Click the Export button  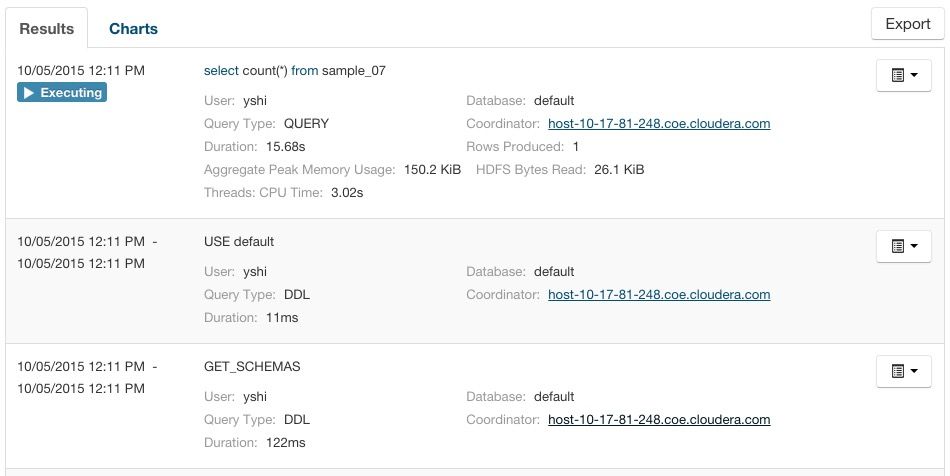907,24
